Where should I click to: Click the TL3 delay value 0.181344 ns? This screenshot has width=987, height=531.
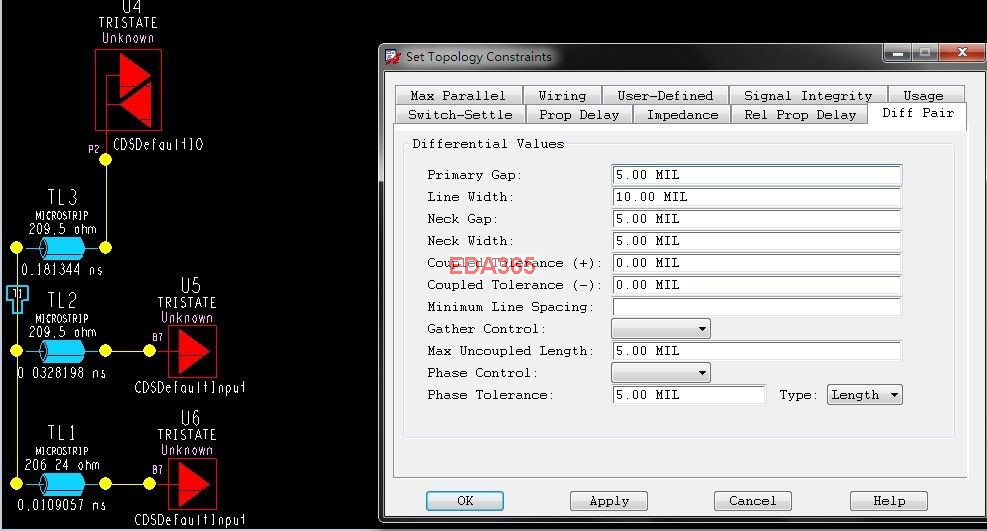click(x=62, y=269)
